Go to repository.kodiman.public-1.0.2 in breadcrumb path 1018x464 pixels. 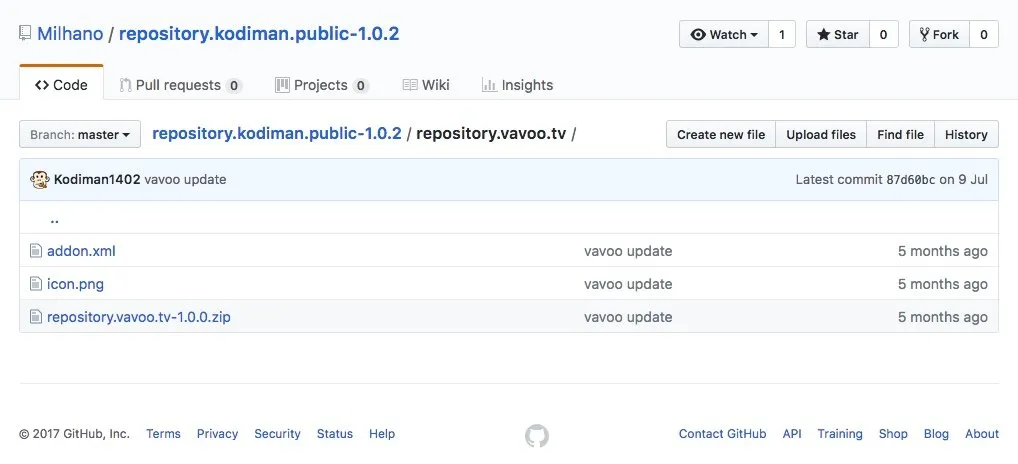coord(277,134)
